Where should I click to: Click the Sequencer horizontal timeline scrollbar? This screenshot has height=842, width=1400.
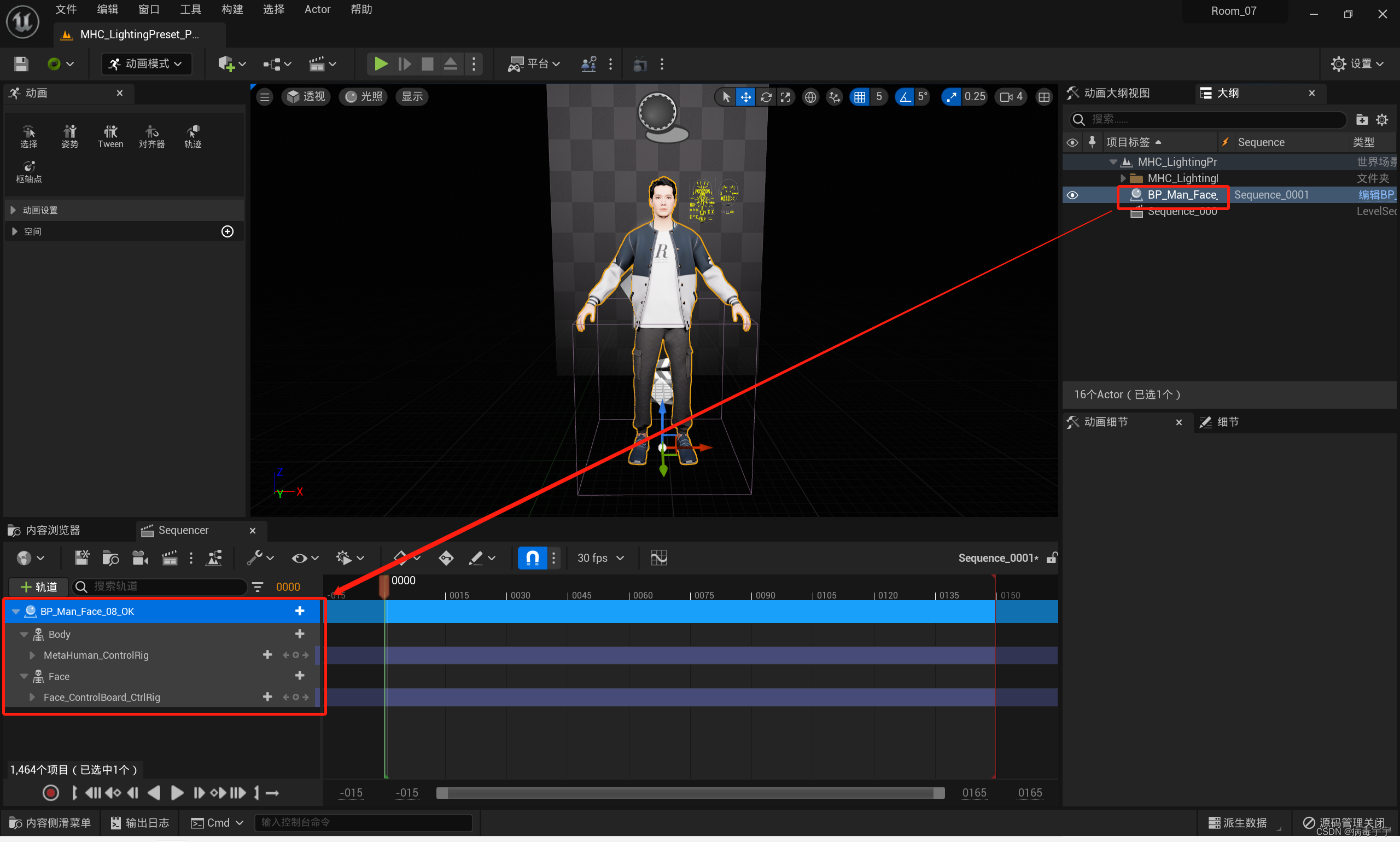click(x=690, y=793)
